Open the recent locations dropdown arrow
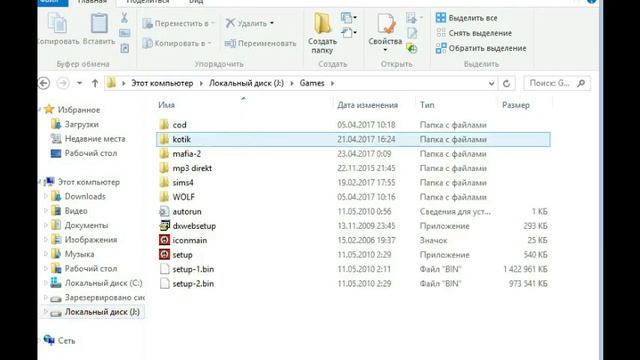Image resolution: width=640 pixels, height=360 pixels. [x=80, y=83]
